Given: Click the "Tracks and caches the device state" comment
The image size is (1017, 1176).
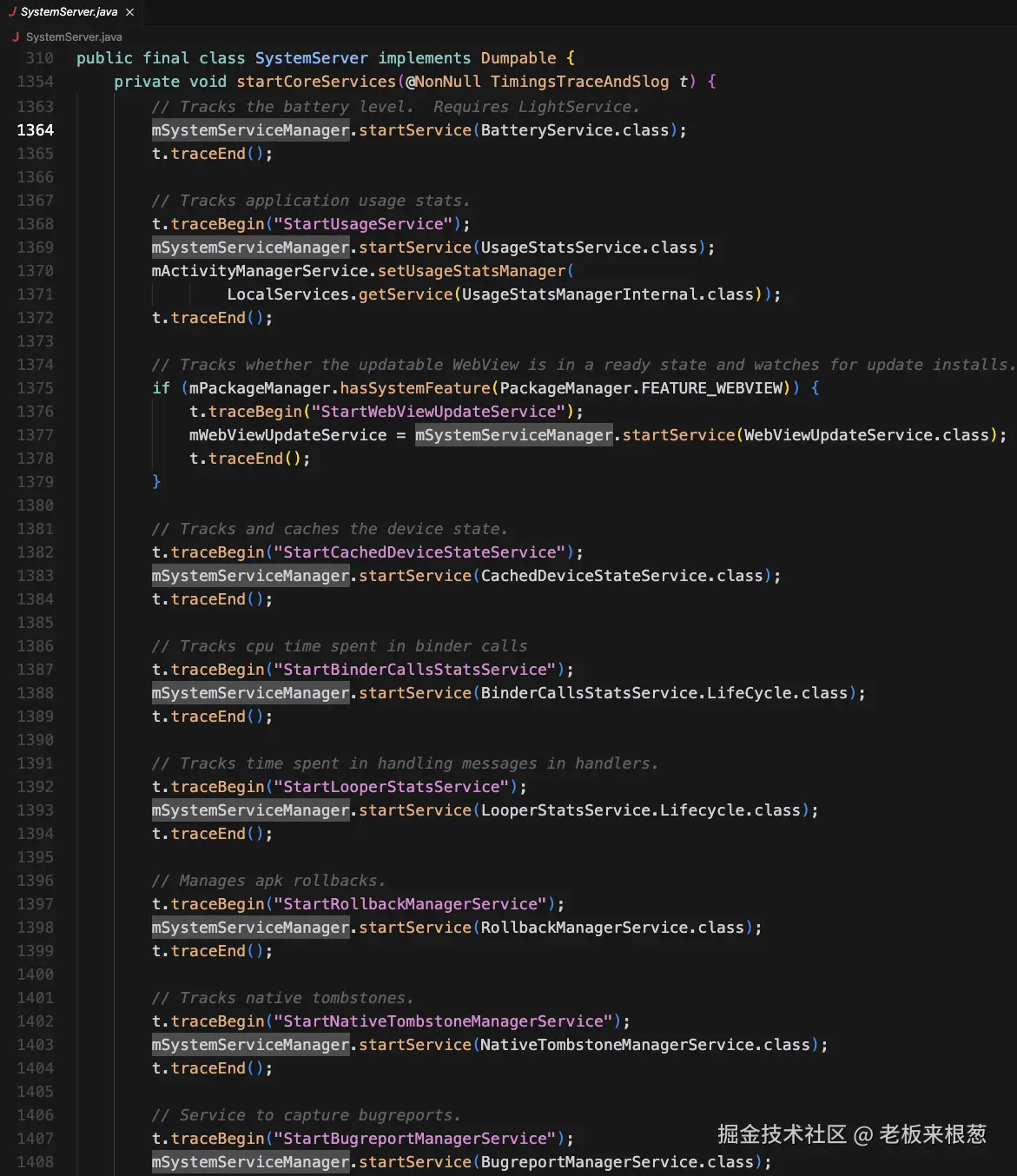Looking at the screenshot, I should click(329, 529).
